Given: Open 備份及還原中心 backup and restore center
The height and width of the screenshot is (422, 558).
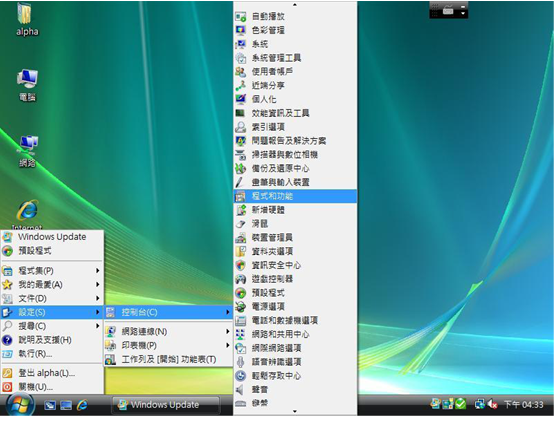Looking at the screenshot, I should (x=295, y=168).
